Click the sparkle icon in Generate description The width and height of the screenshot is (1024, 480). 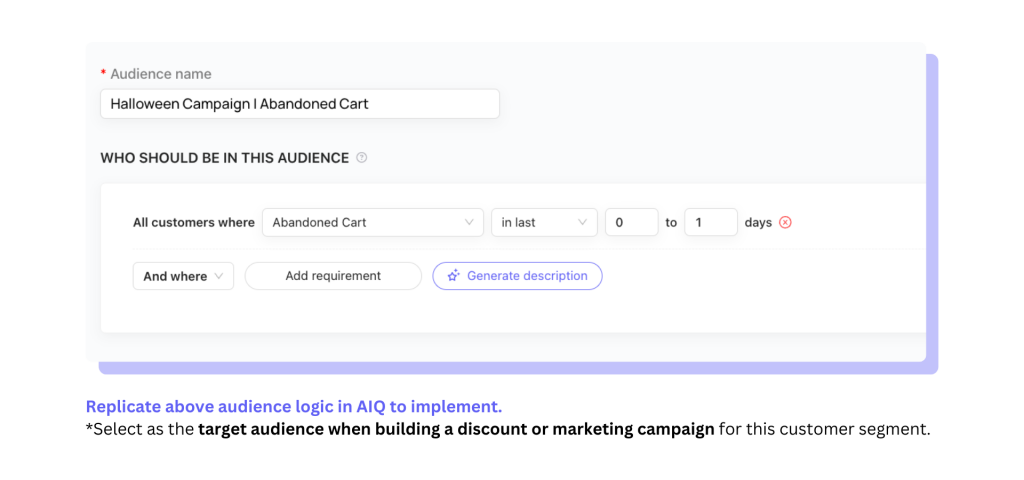coord(453,276)
